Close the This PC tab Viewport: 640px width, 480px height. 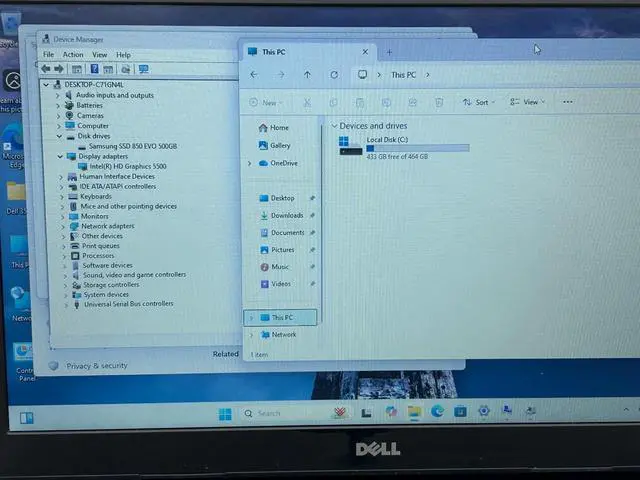click(365, 52)
